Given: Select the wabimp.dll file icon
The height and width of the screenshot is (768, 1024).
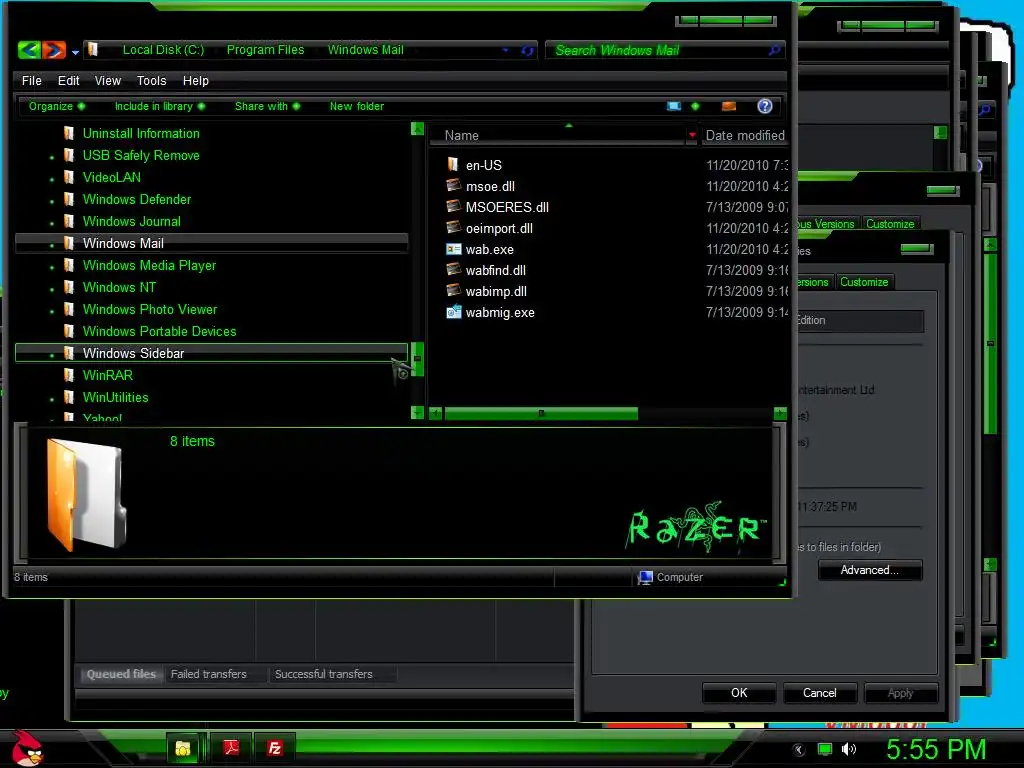Looking at the screenshot, I should (x=453, y=291).
